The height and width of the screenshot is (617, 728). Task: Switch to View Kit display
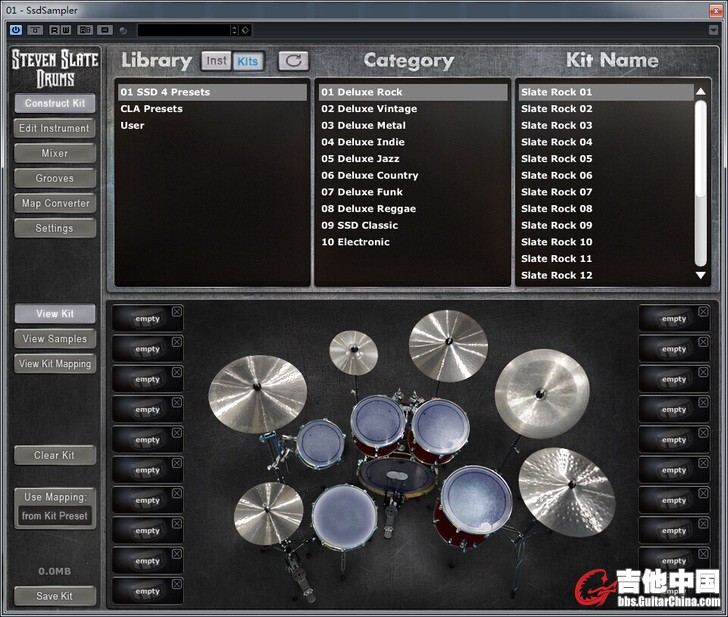point(55,314)
